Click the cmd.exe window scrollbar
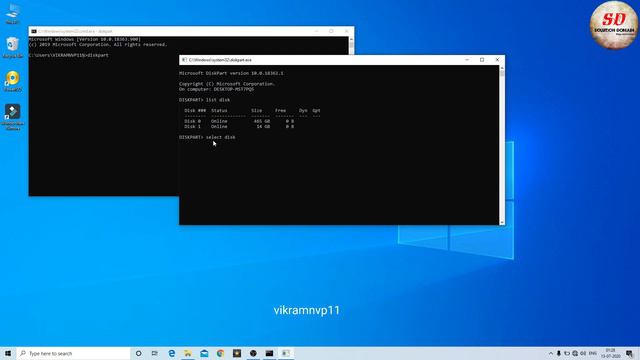 (351, 45)
